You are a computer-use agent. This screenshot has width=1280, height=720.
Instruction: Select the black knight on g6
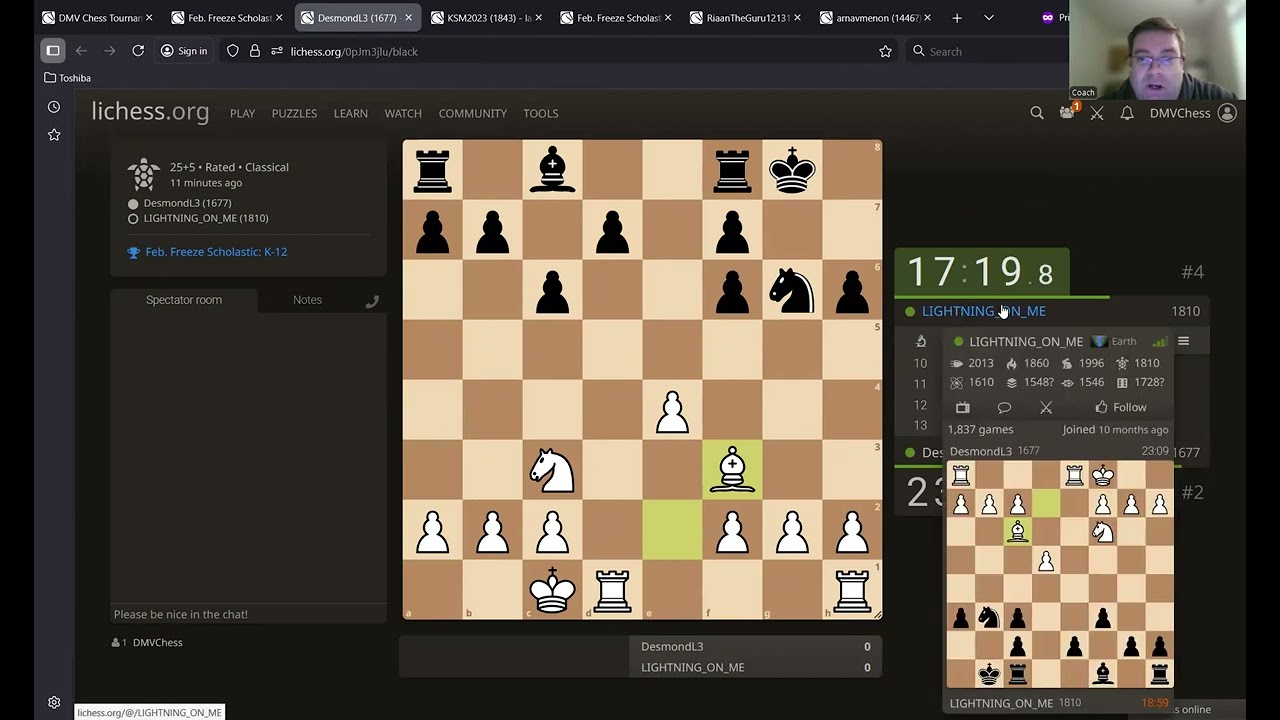[792, 290]
